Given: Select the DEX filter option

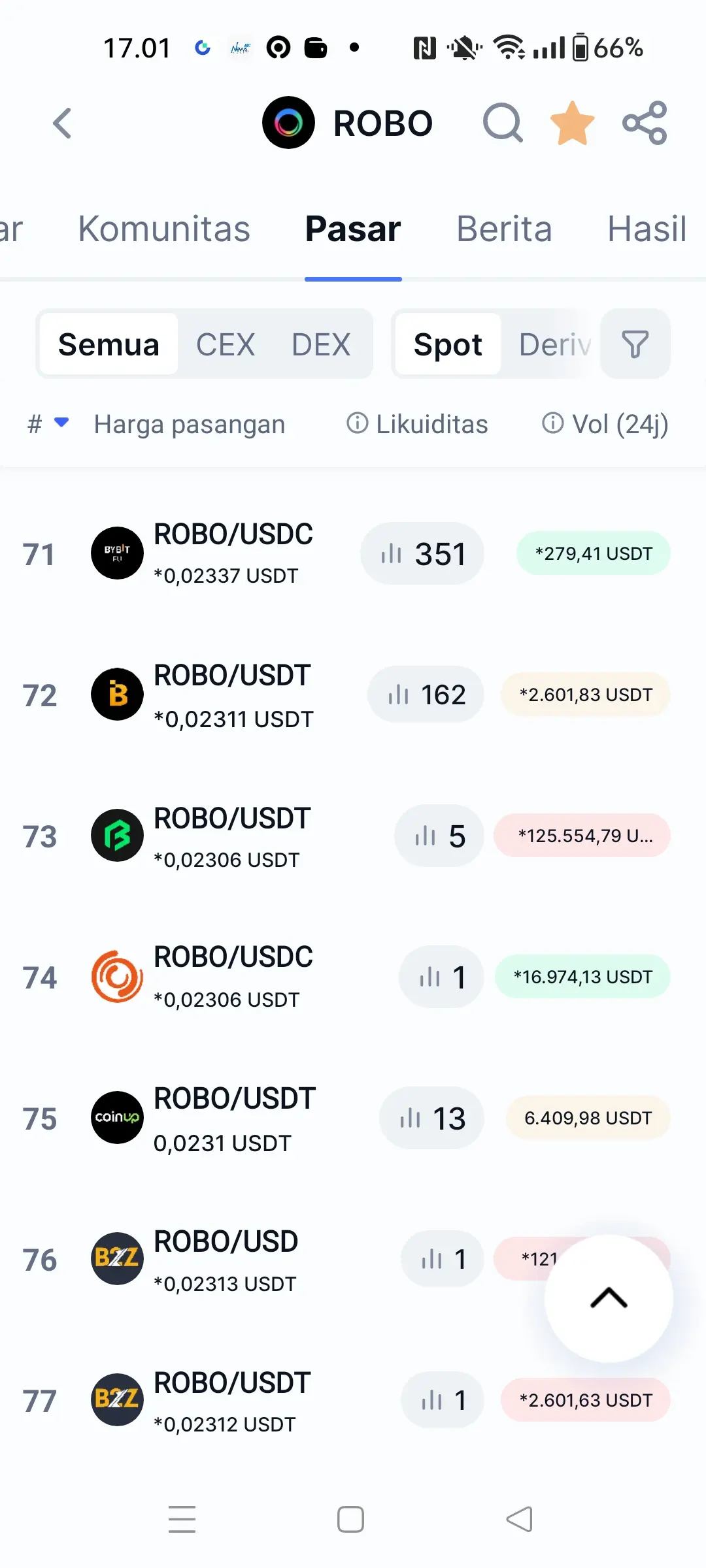Looking at the screenshot, I should 321,344.
